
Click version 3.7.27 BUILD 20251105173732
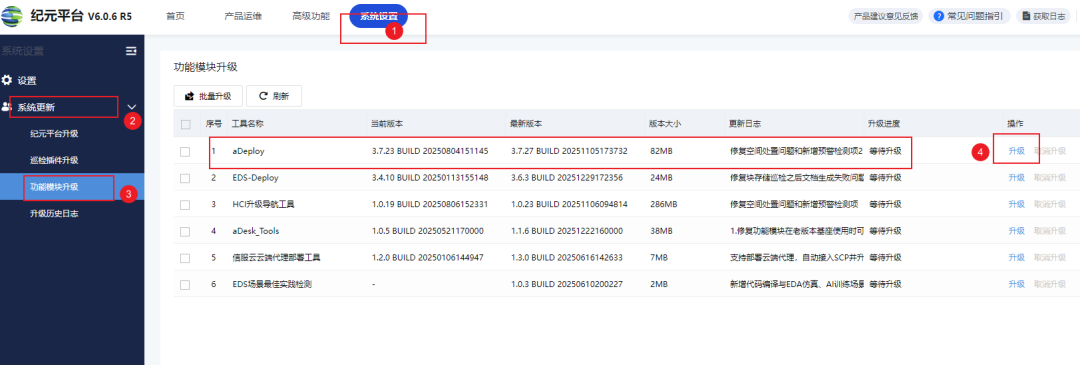570,152
